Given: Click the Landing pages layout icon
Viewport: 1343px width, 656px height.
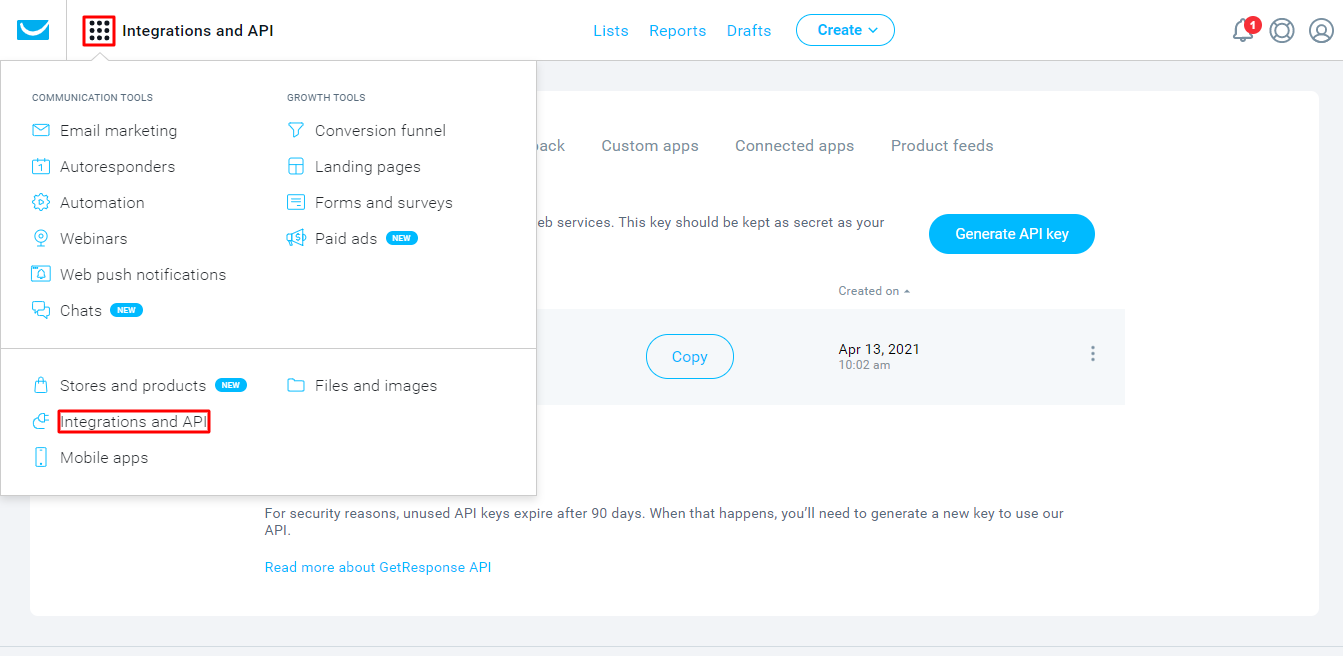Looking at the screenshot, I should pyautogui.click(x=296, y=167).
